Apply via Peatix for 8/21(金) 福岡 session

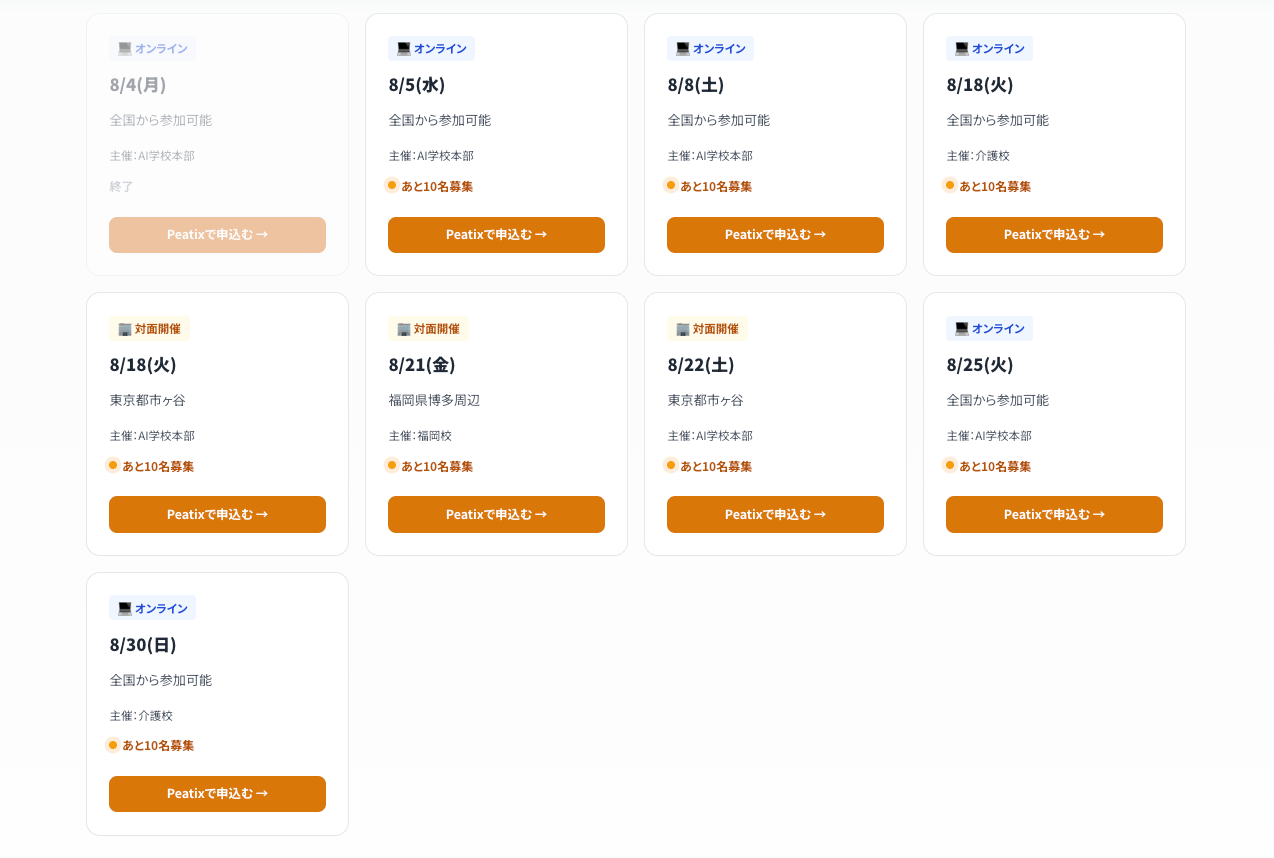click(496, 514)
